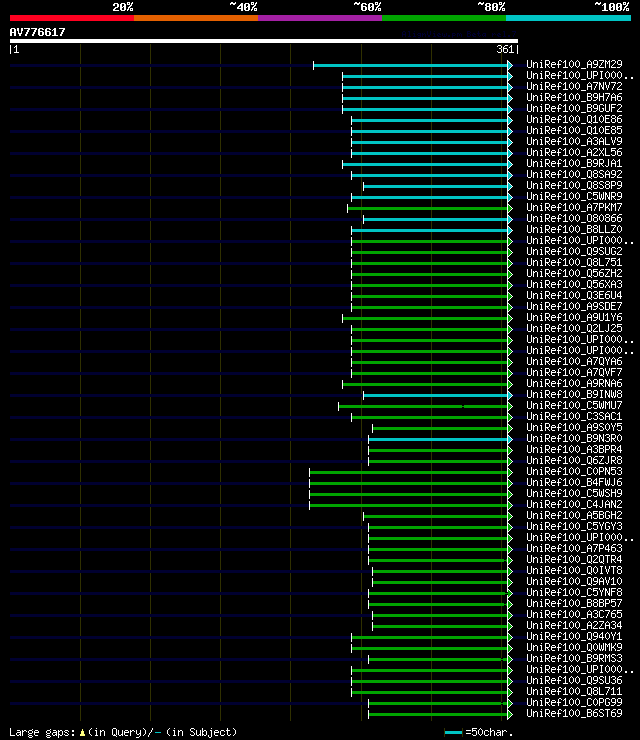Click the cyan ~100% identity legend segment
Screen dimensions: 640x740
pyautogui.click(x=568, y=18)
